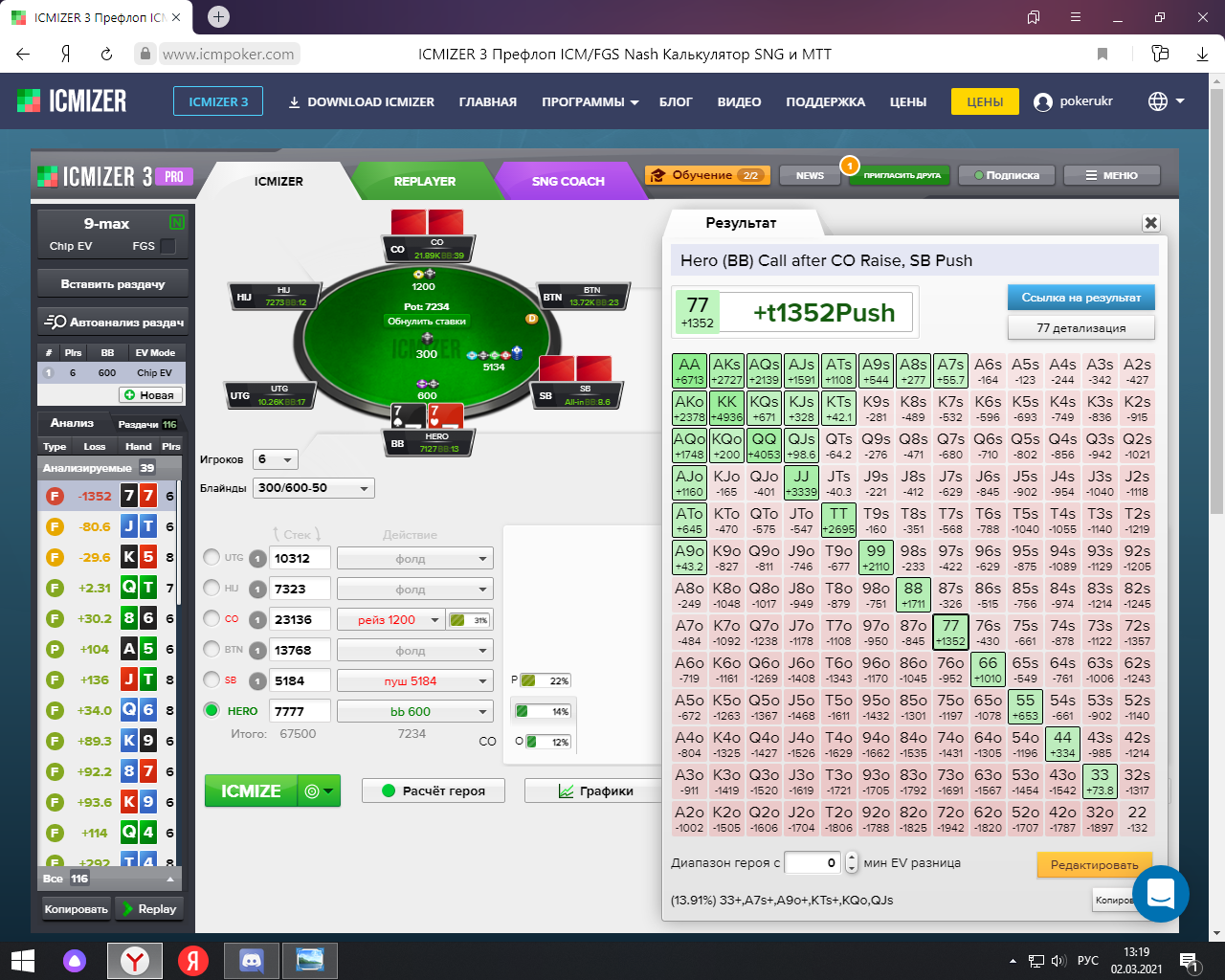Image resolution: width=1225 pixels, height=980 pixels.
Task: Switch to the REPLAYER tab
Action: click(x=424, y=181)
